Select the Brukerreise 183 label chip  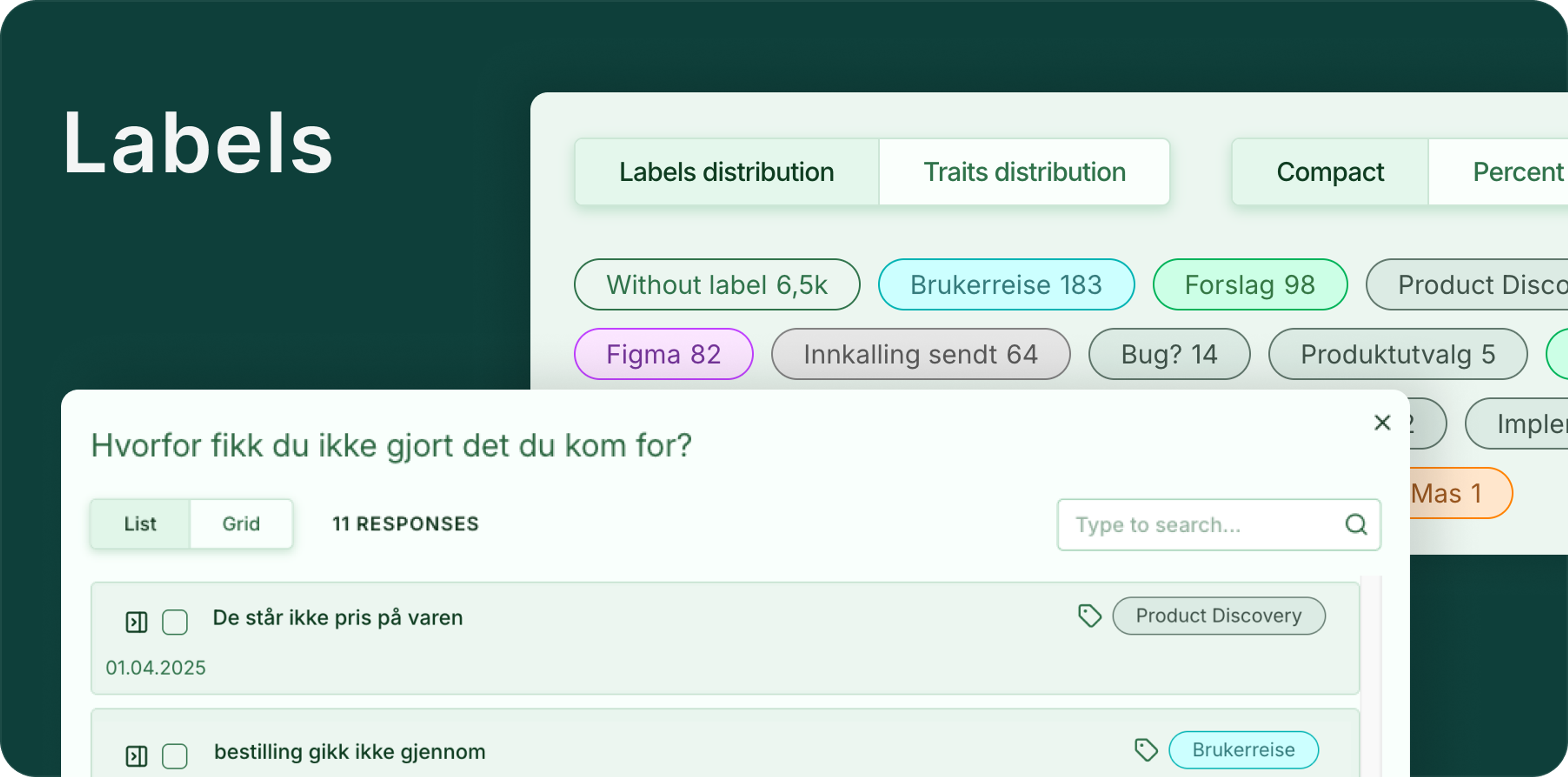(x=1006, y=285)
